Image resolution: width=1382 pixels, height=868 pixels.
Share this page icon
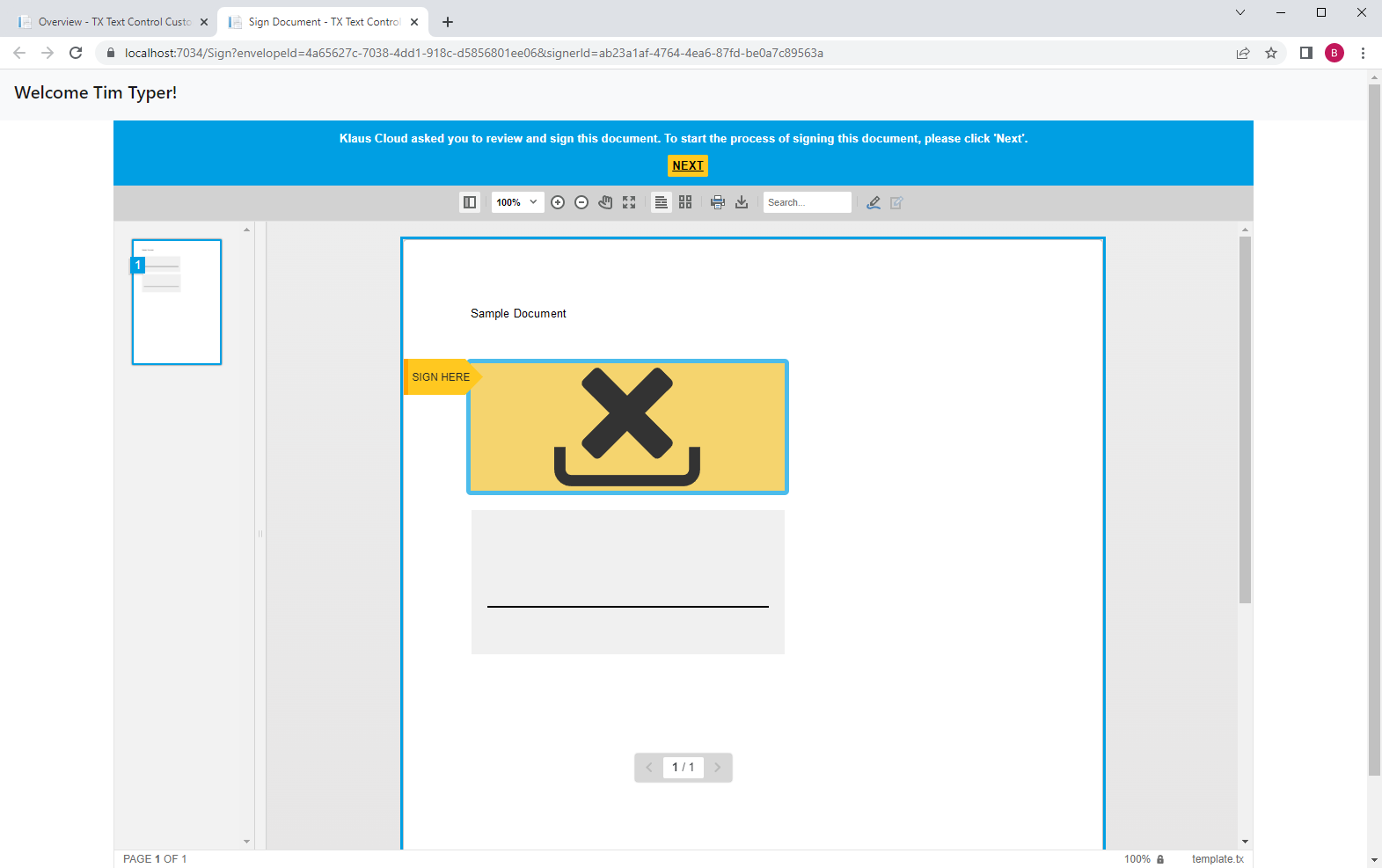[1243, 53]
